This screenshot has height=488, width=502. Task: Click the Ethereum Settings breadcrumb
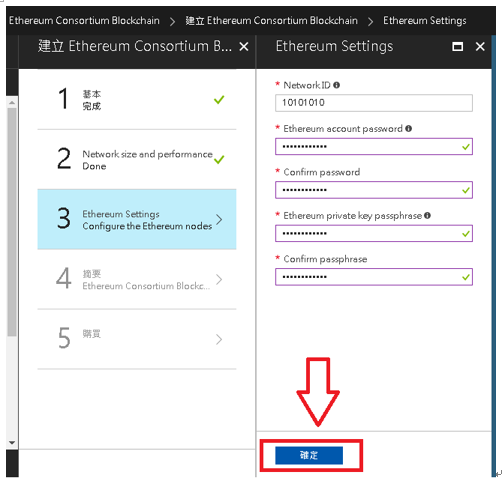coord(425,21)
